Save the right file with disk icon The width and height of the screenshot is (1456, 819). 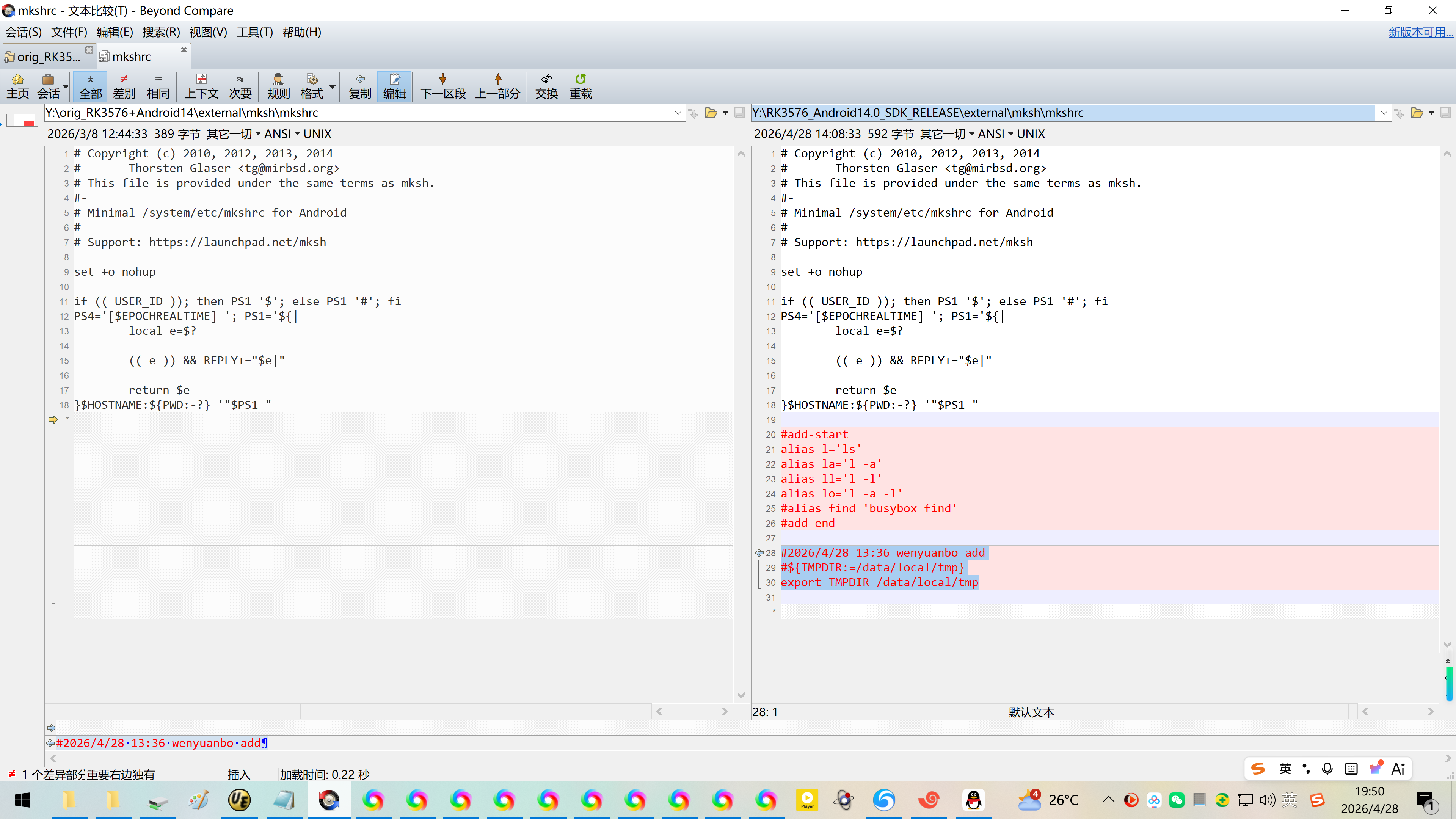pyautogui.click(x=1445, y=113)
